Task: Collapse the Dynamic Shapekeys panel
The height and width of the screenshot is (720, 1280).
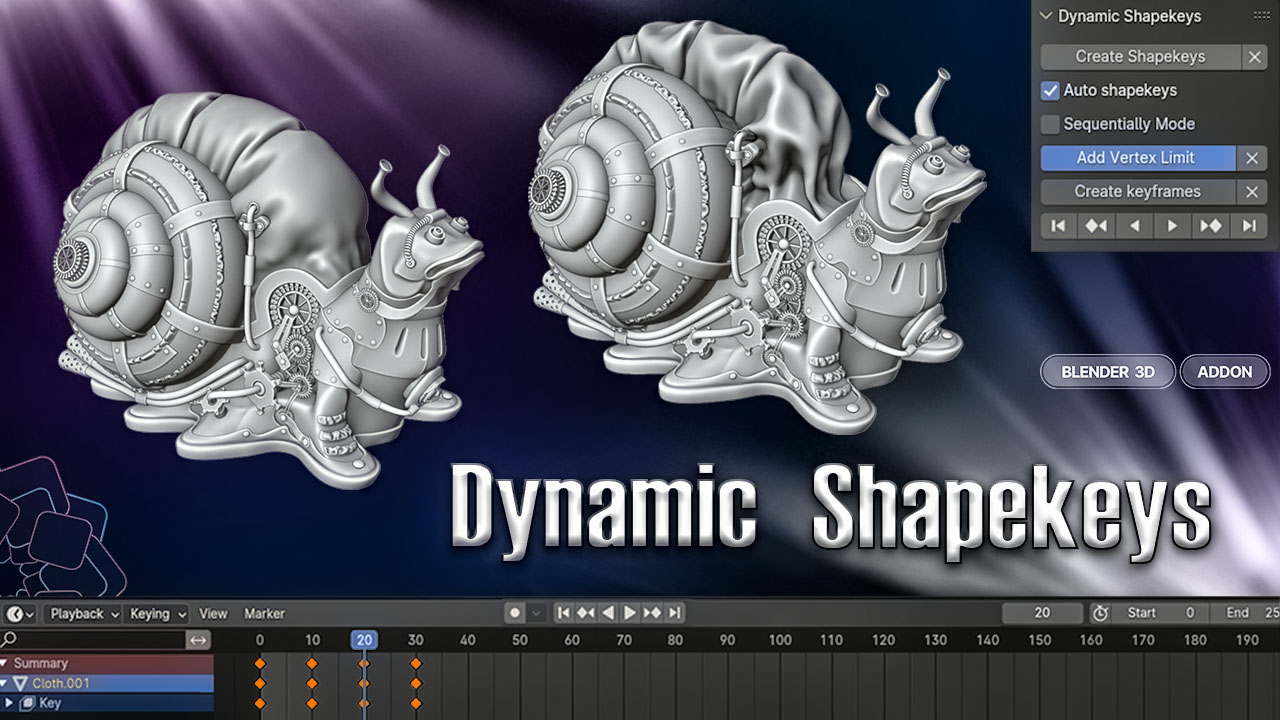Action: click(1046, 16)
